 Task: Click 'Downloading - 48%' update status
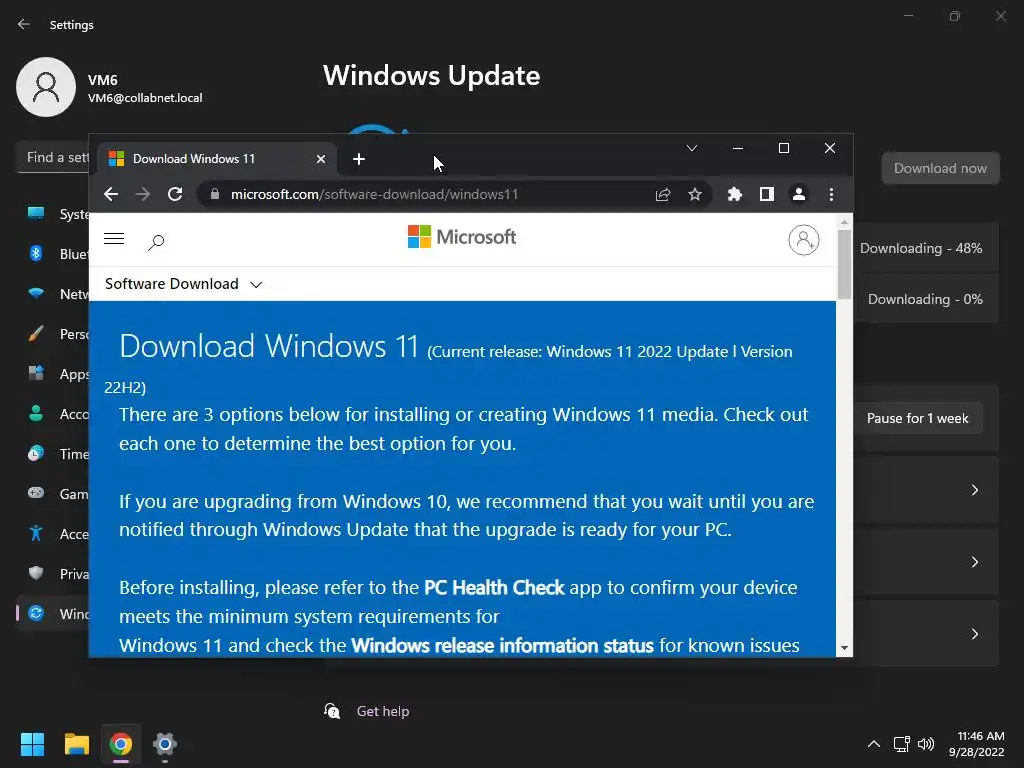(921, 248)
